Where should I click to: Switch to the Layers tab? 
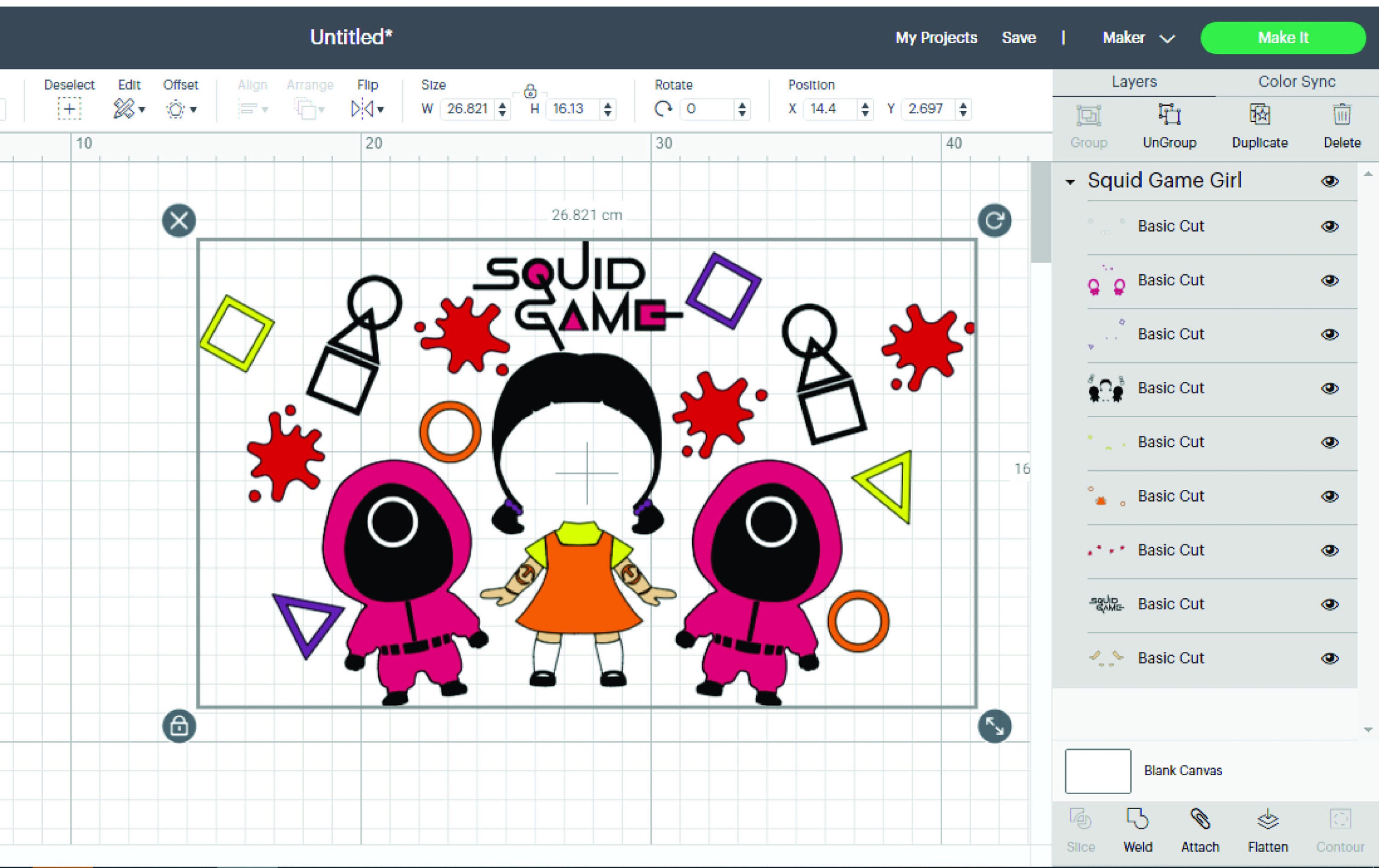(1134, 82)
